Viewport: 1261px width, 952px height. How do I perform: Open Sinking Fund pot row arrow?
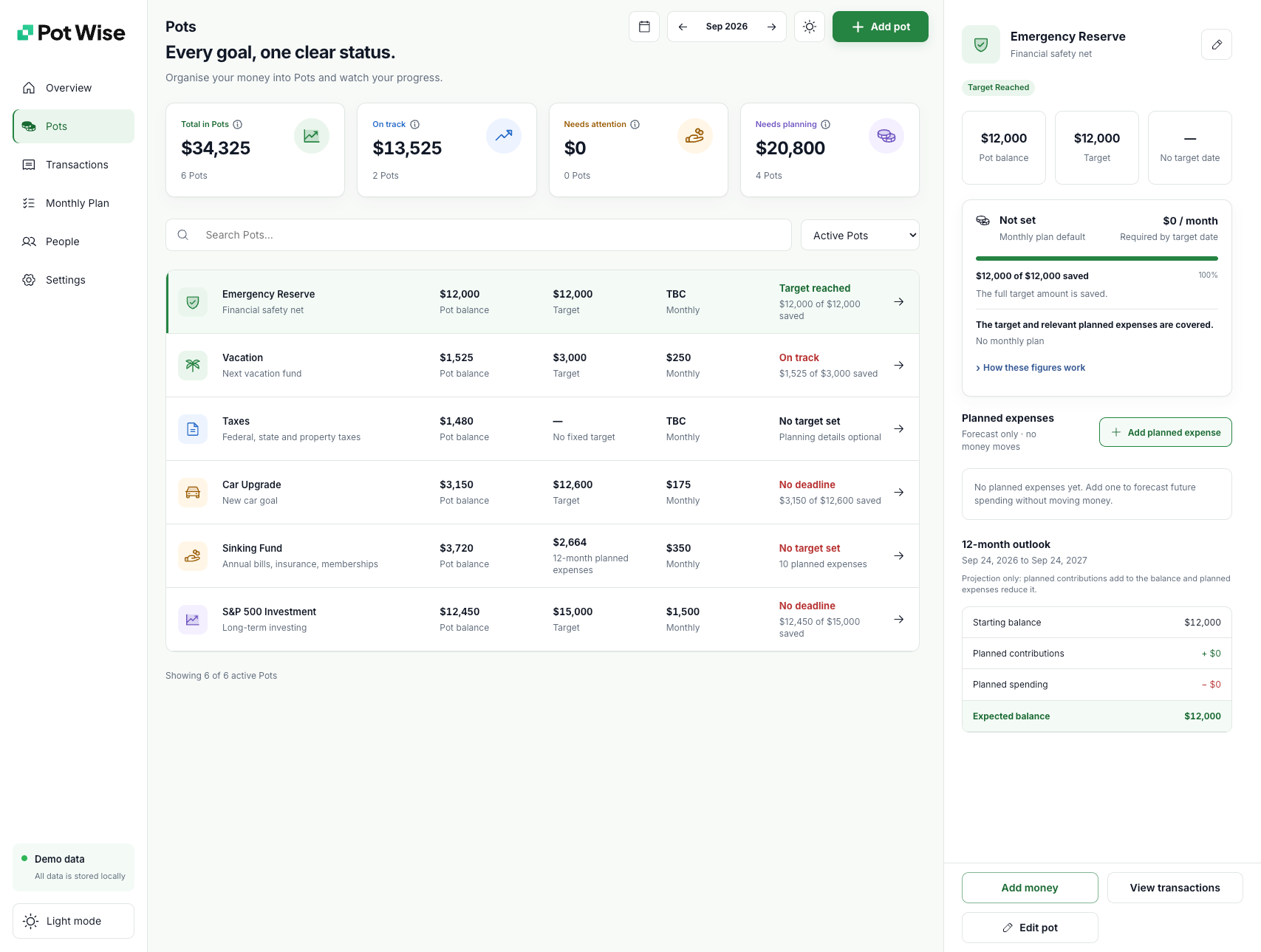click(x=899, y=555)
